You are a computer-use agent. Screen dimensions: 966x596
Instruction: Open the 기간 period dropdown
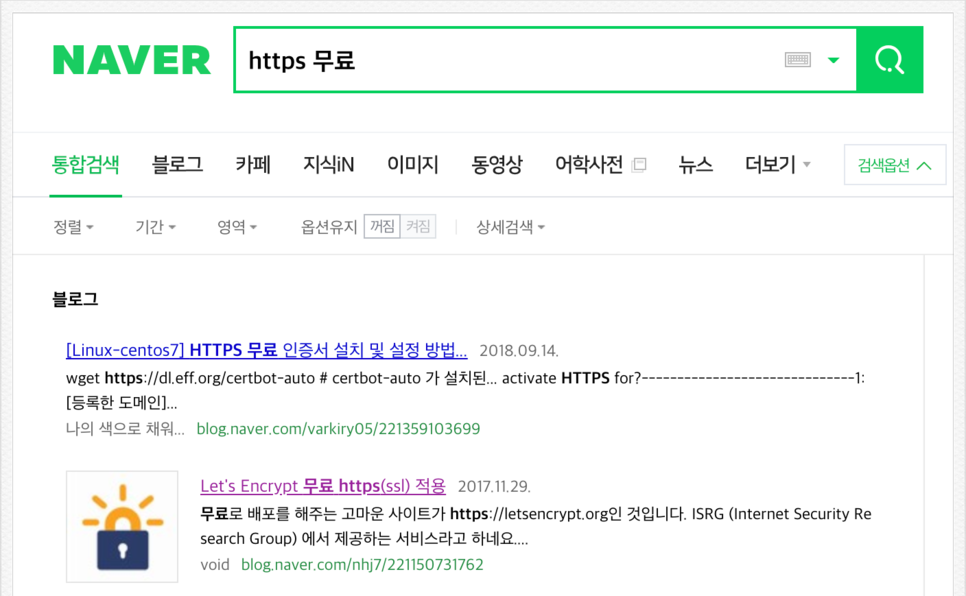(x=155, y=227)
